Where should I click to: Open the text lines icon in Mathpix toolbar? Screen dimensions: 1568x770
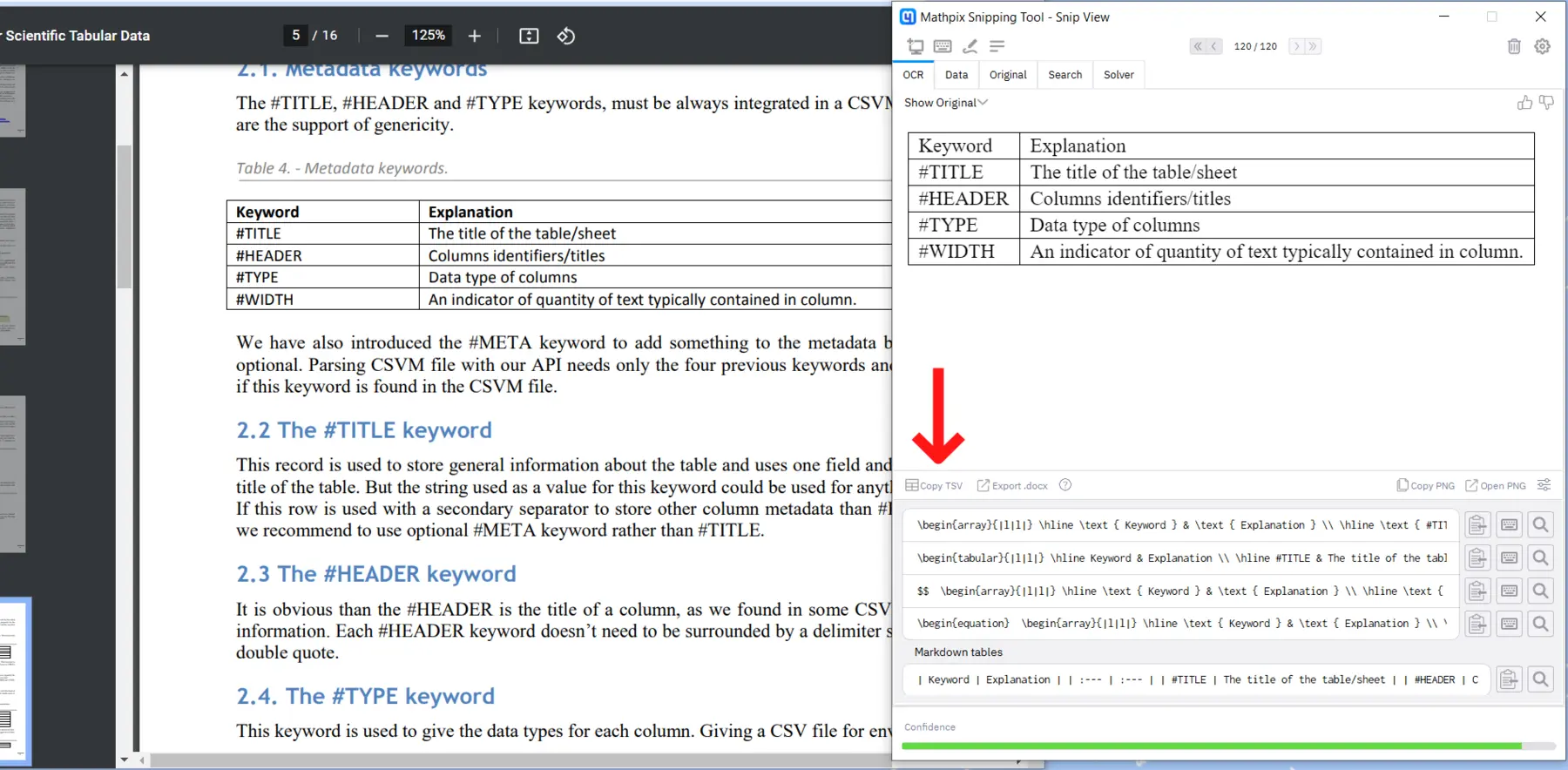[997, 46]
